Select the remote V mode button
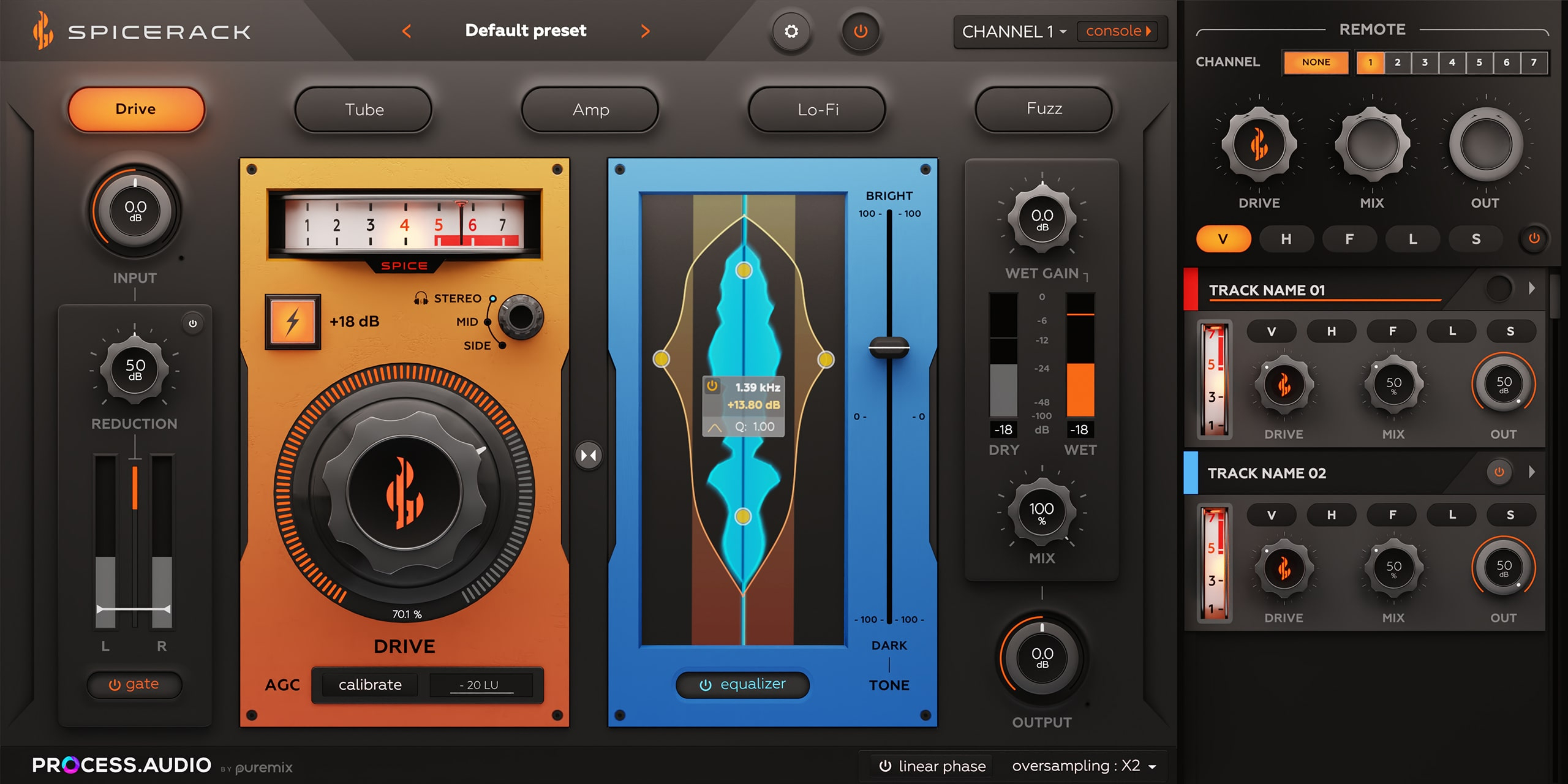The image size is (1568, 784). 1223,239
